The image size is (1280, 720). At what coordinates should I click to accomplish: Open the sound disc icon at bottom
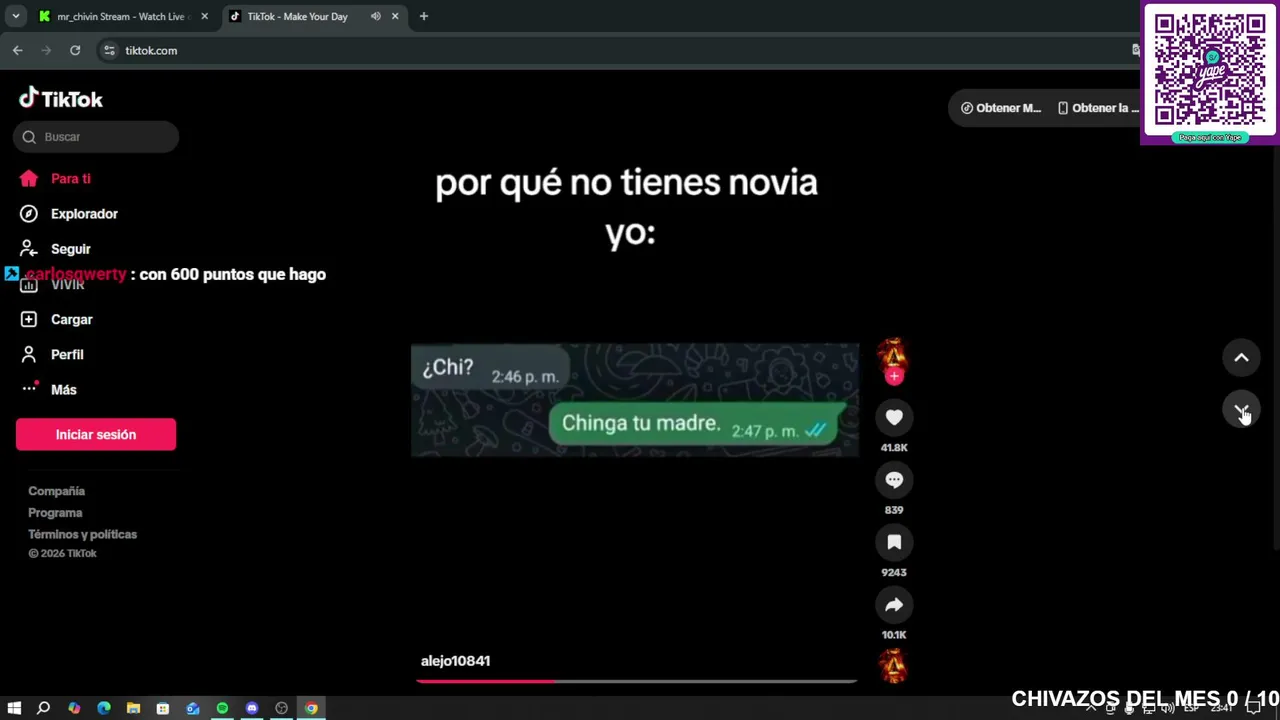point(893,666)
